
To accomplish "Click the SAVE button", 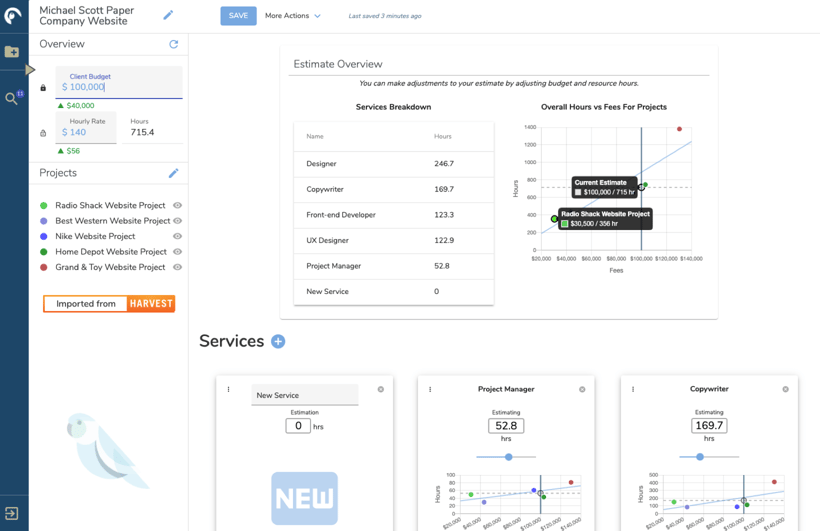I will [x=238, y=16].
